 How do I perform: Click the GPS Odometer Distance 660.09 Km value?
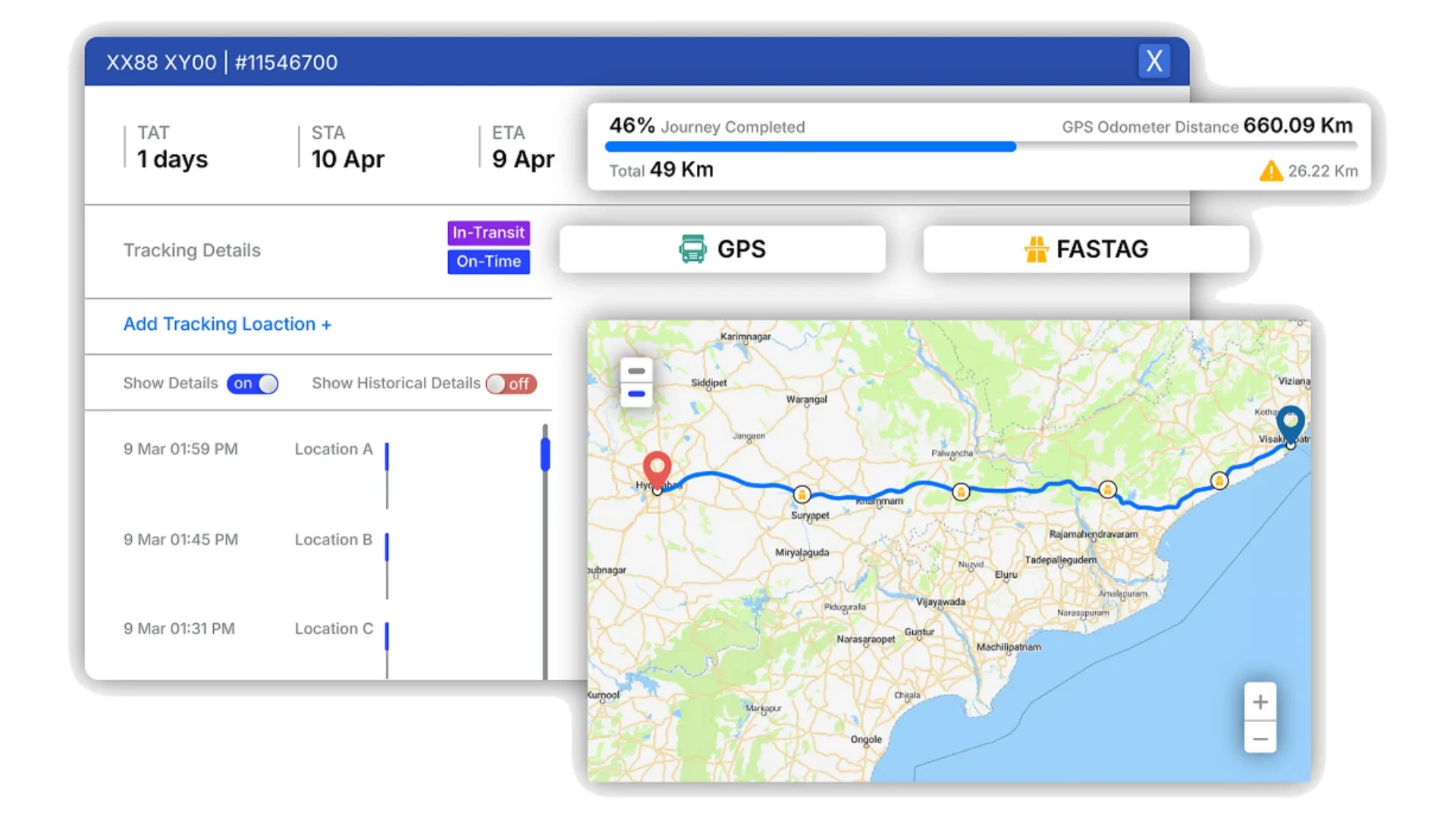tap(1207, 126)
